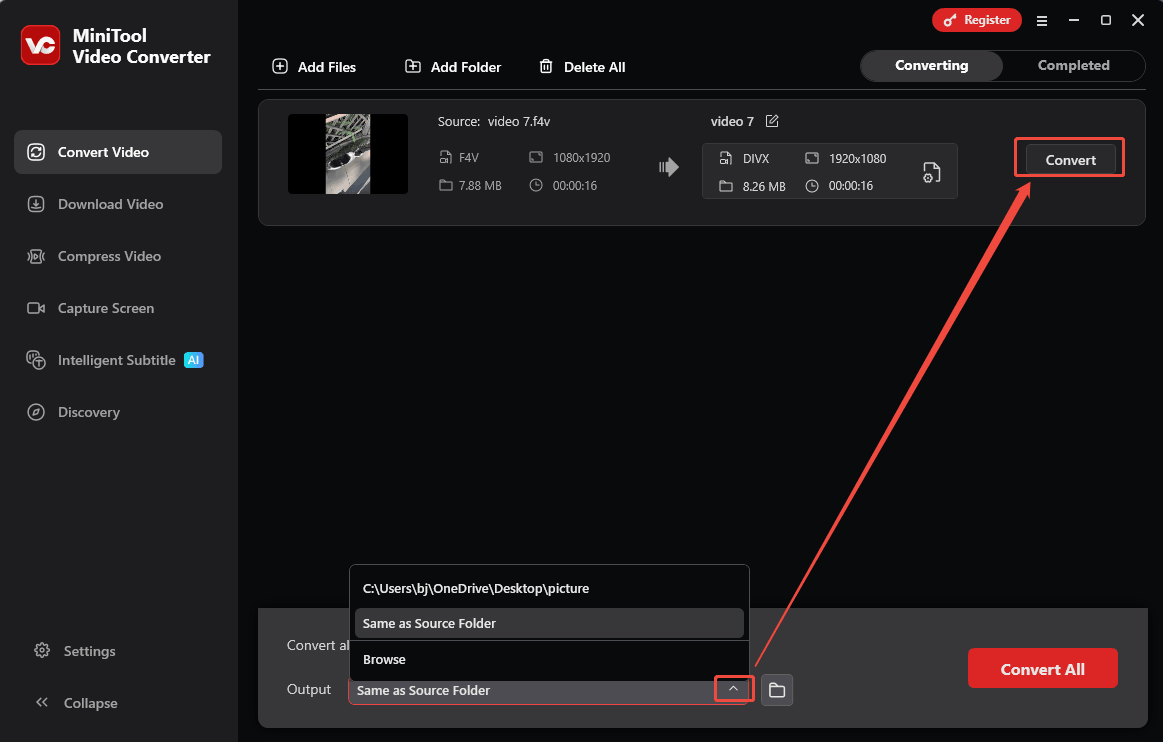This screenshot has width=1163, height=742.
Task: Collapse the output folder dropdown
Action: pyautogui.click(x=733, y=689)
